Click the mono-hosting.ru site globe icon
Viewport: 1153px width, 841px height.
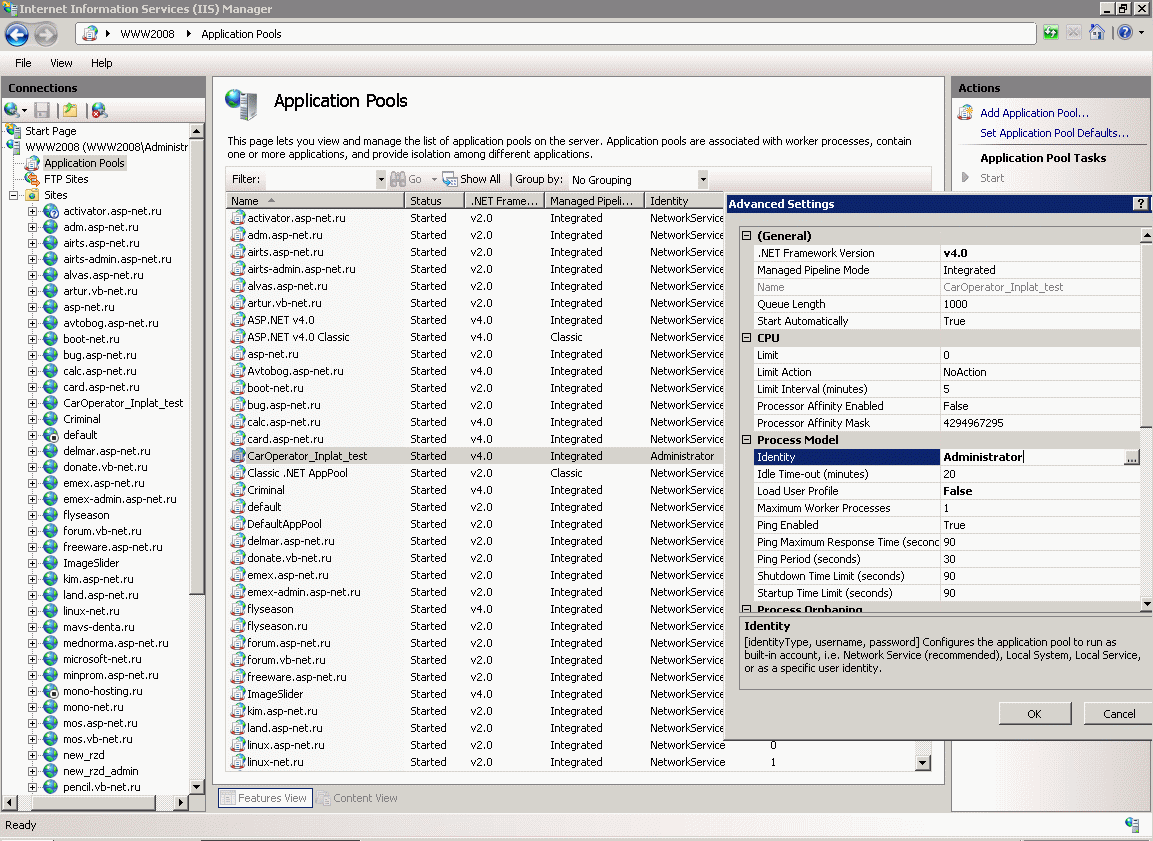click(50, 691)
